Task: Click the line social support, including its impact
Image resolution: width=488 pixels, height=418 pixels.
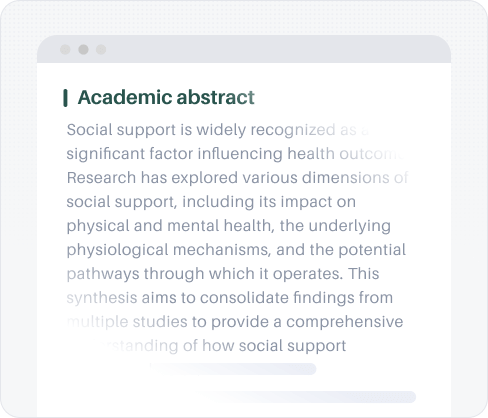Action: [211, 202]
